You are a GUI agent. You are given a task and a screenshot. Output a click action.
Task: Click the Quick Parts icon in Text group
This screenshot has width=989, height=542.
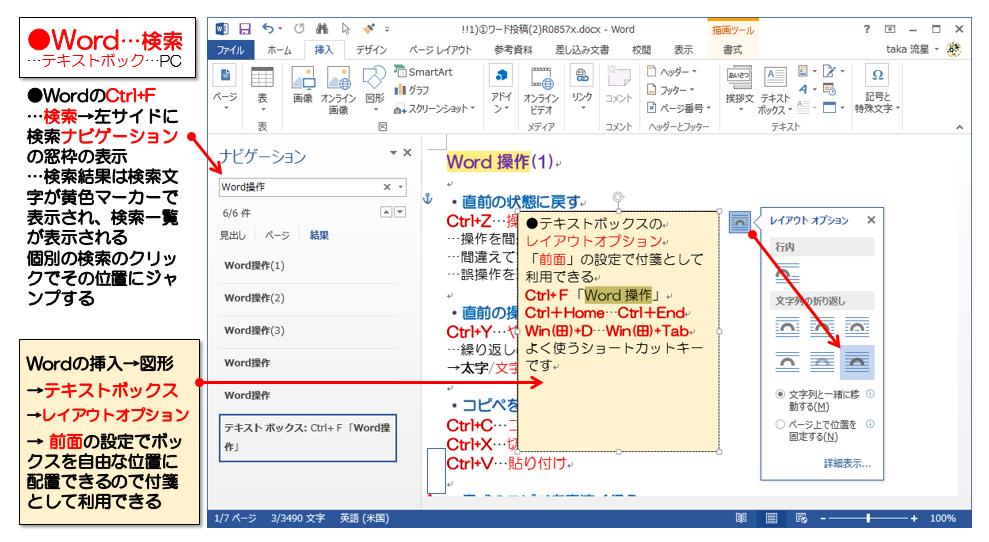pos(803,71)
